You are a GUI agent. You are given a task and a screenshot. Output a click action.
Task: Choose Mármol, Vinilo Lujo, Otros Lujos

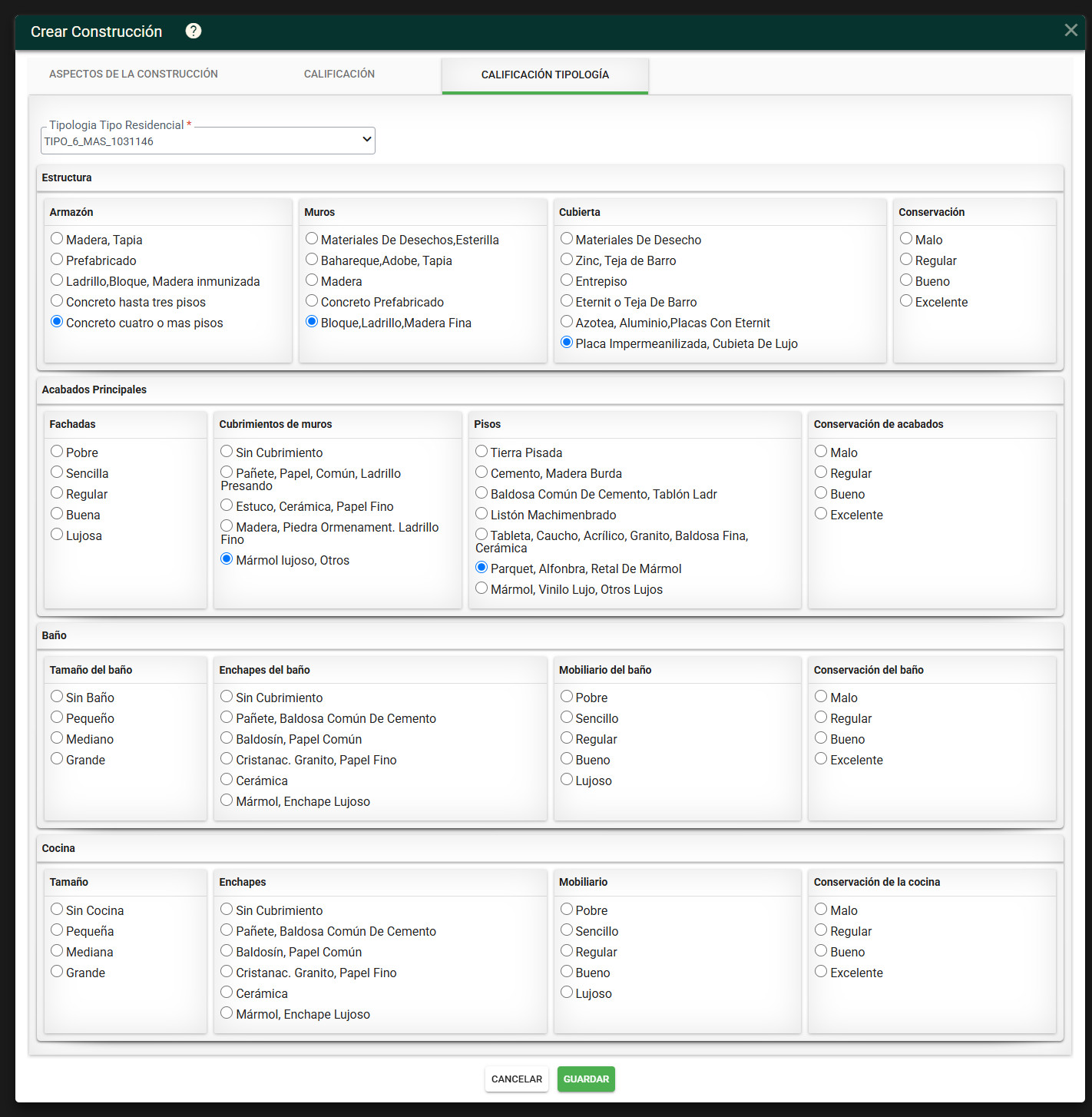pyautogui.click(x=481, y=588)
